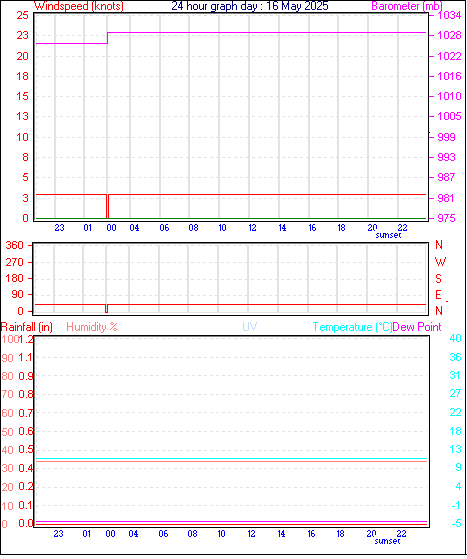Click wind direction scale value 360
The width and height of the screenshot is (467, 559).
14,245
